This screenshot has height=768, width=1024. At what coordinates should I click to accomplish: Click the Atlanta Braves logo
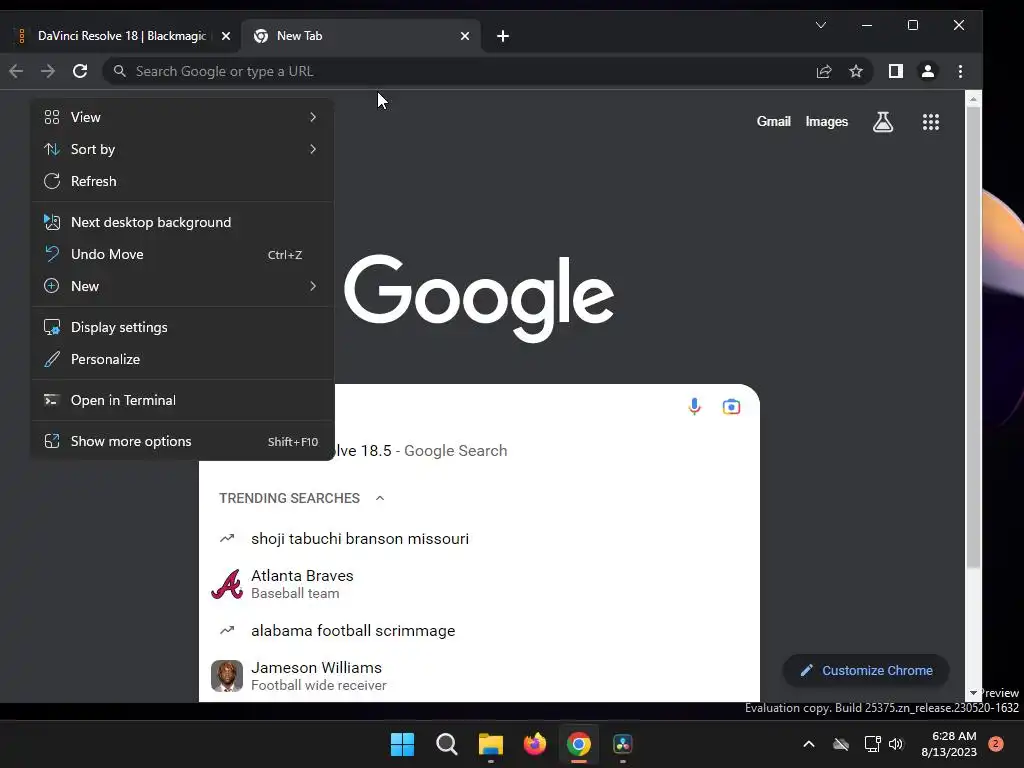click(227, 584)
